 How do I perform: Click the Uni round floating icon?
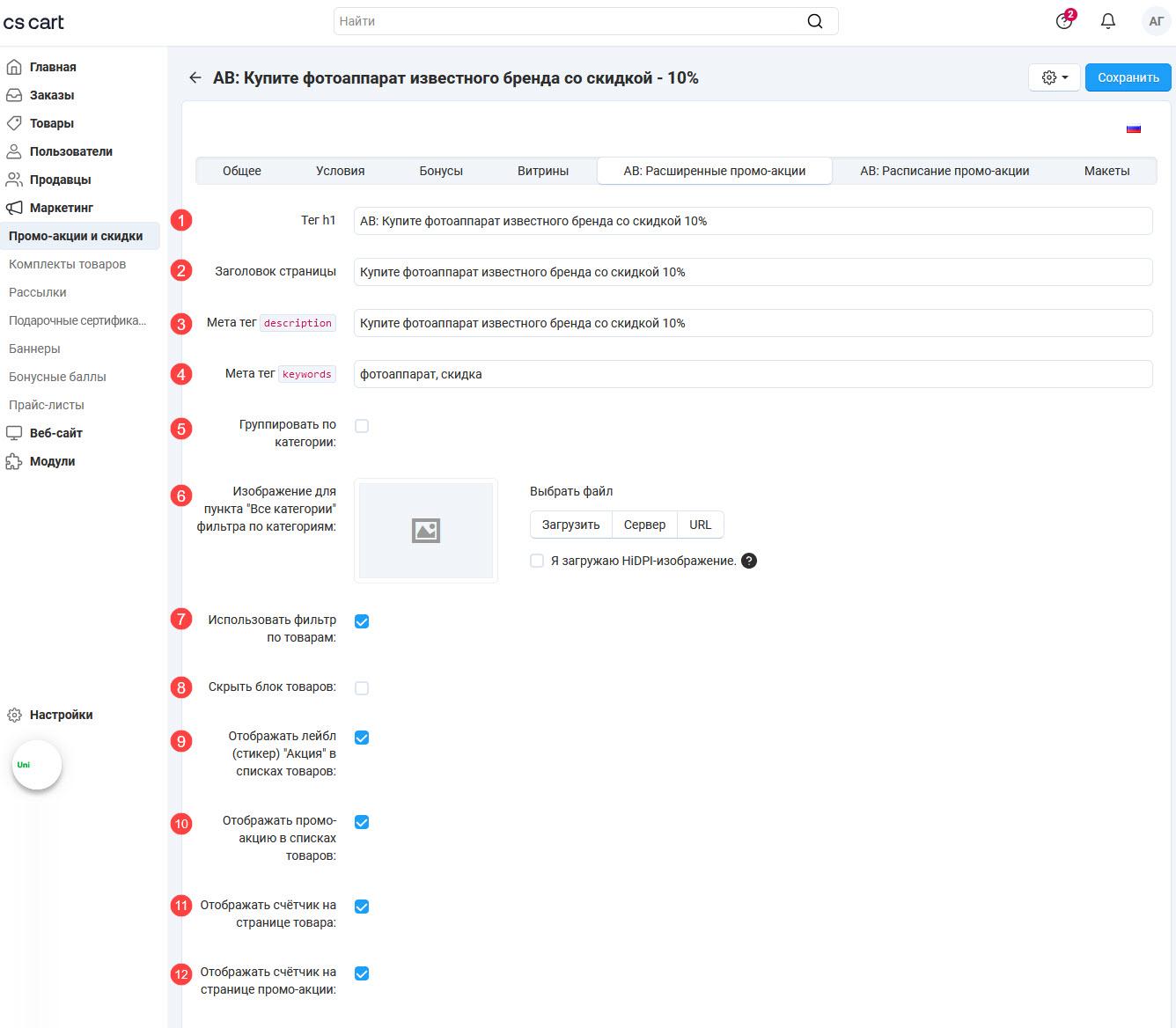37,765
